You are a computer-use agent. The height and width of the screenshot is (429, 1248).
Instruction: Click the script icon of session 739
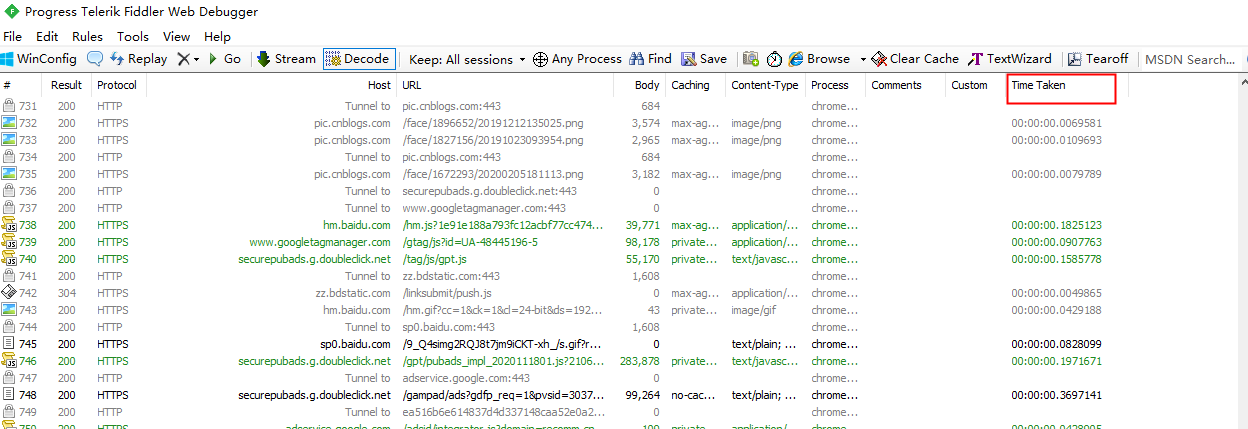8,242
